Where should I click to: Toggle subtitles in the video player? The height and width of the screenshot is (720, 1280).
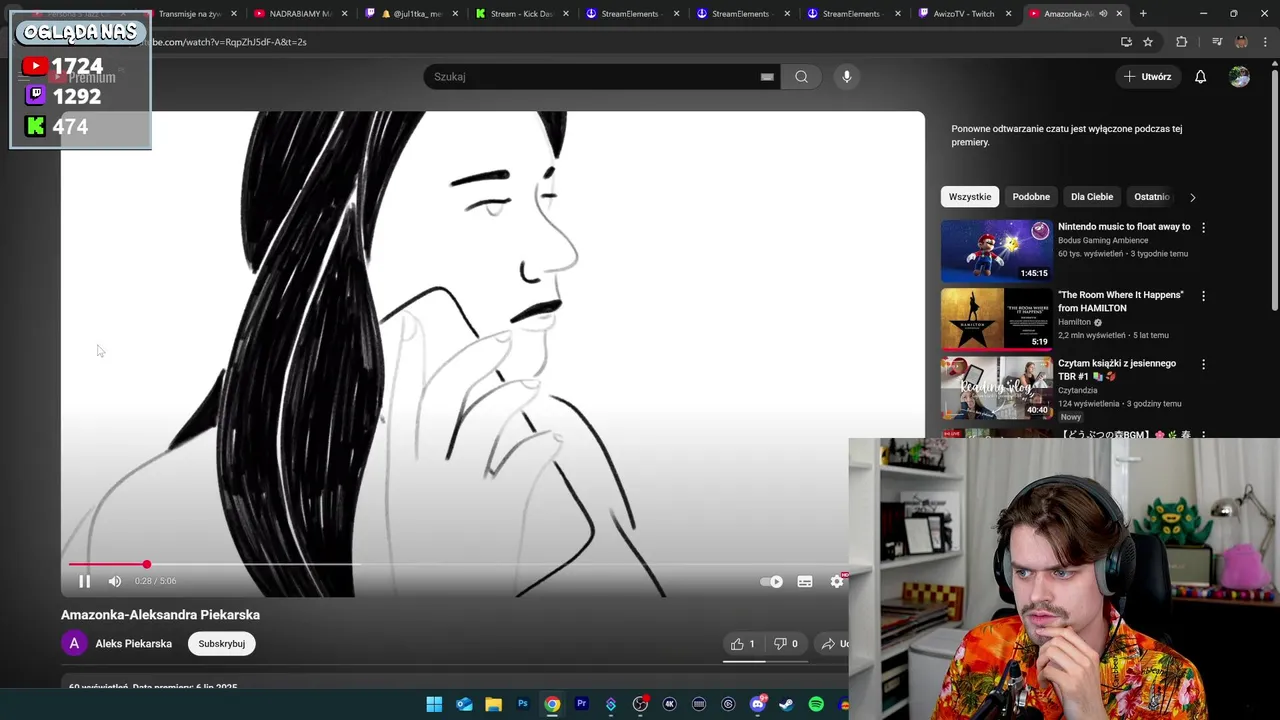tap(805, 581)
